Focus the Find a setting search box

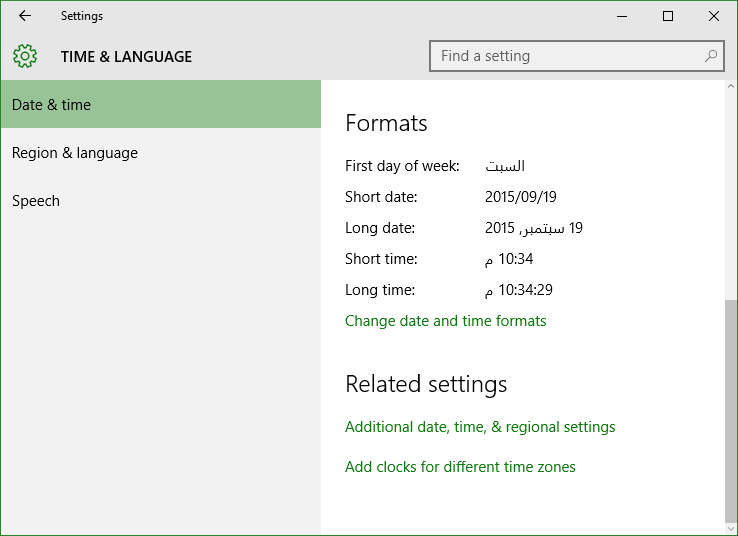(x=577, y=56)
